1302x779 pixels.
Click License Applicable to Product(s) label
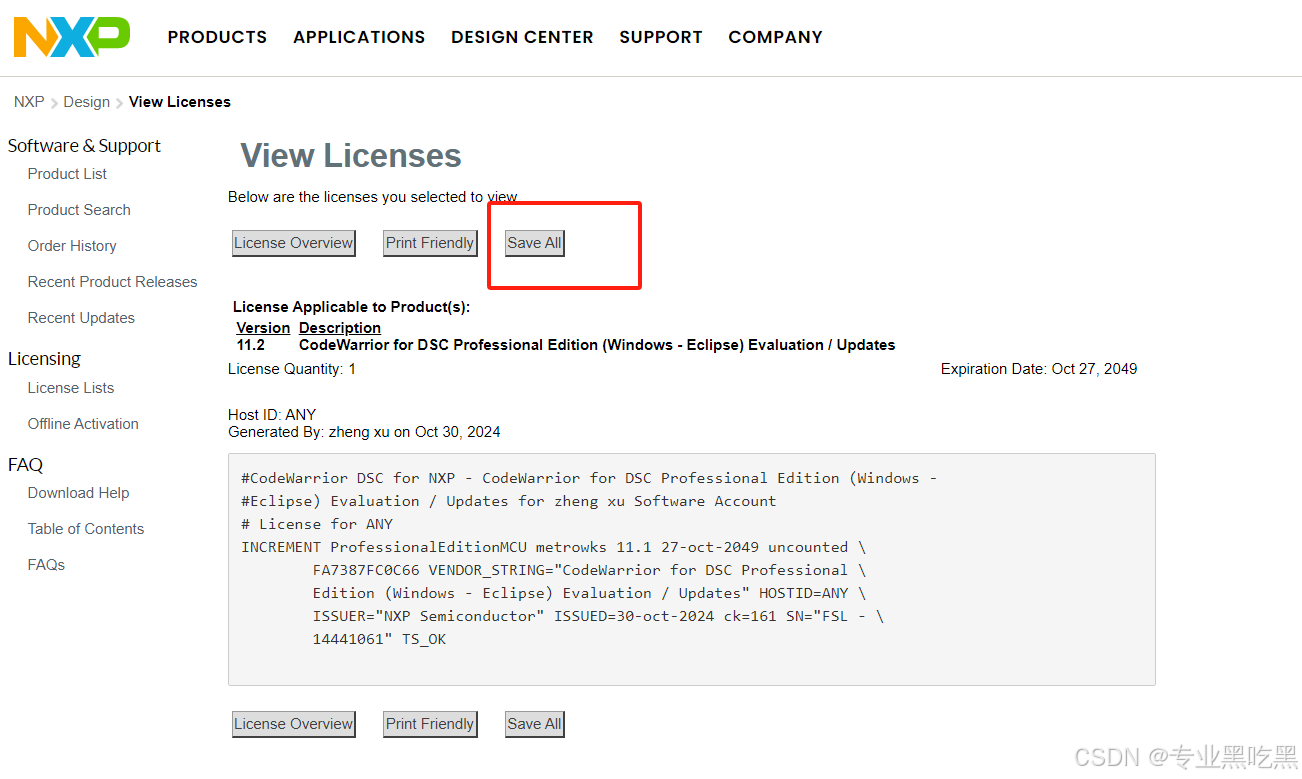click(x=351, y=307)
